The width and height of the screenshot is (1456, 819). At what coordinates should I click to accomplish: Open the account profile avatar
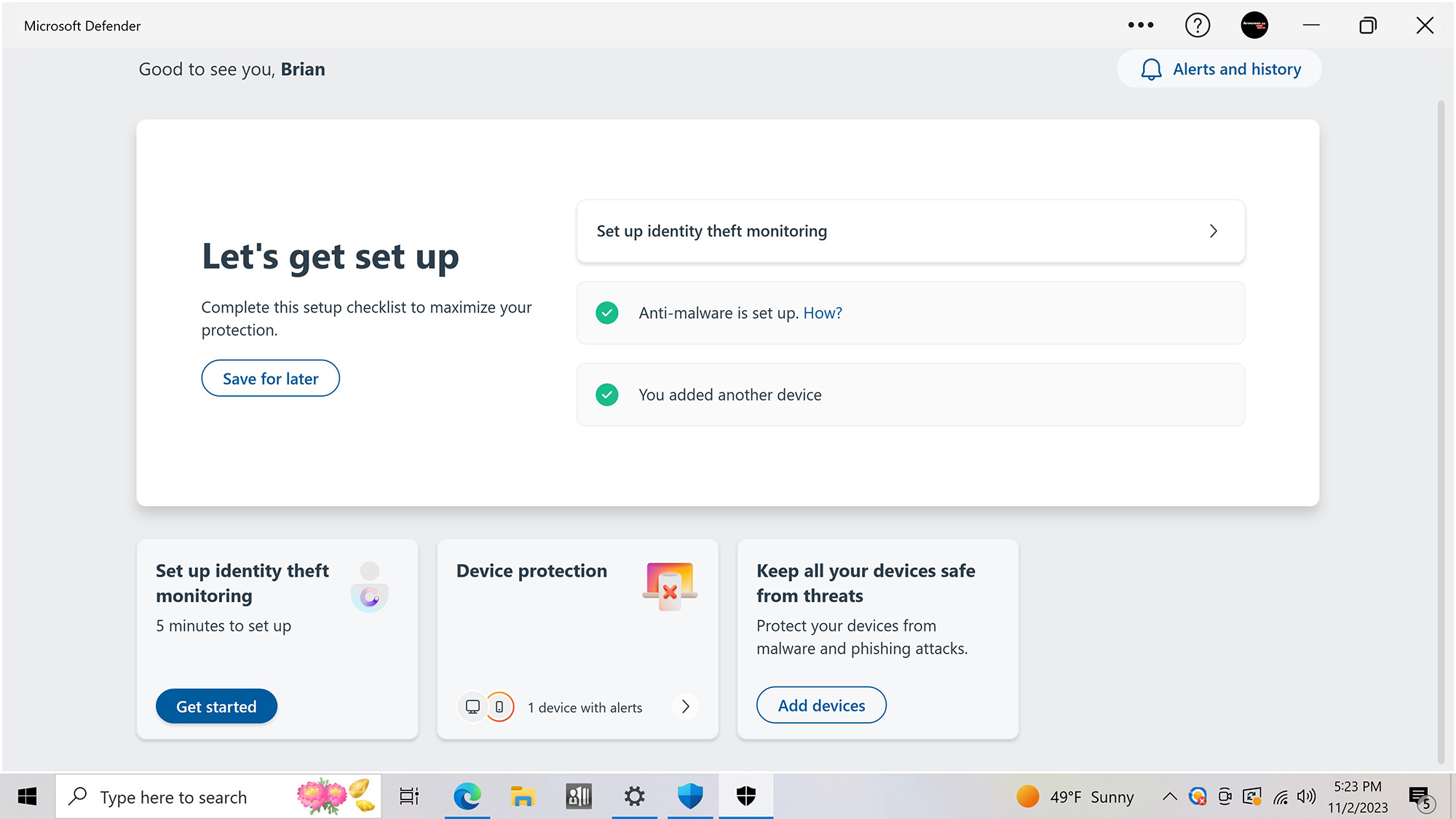1254,25
